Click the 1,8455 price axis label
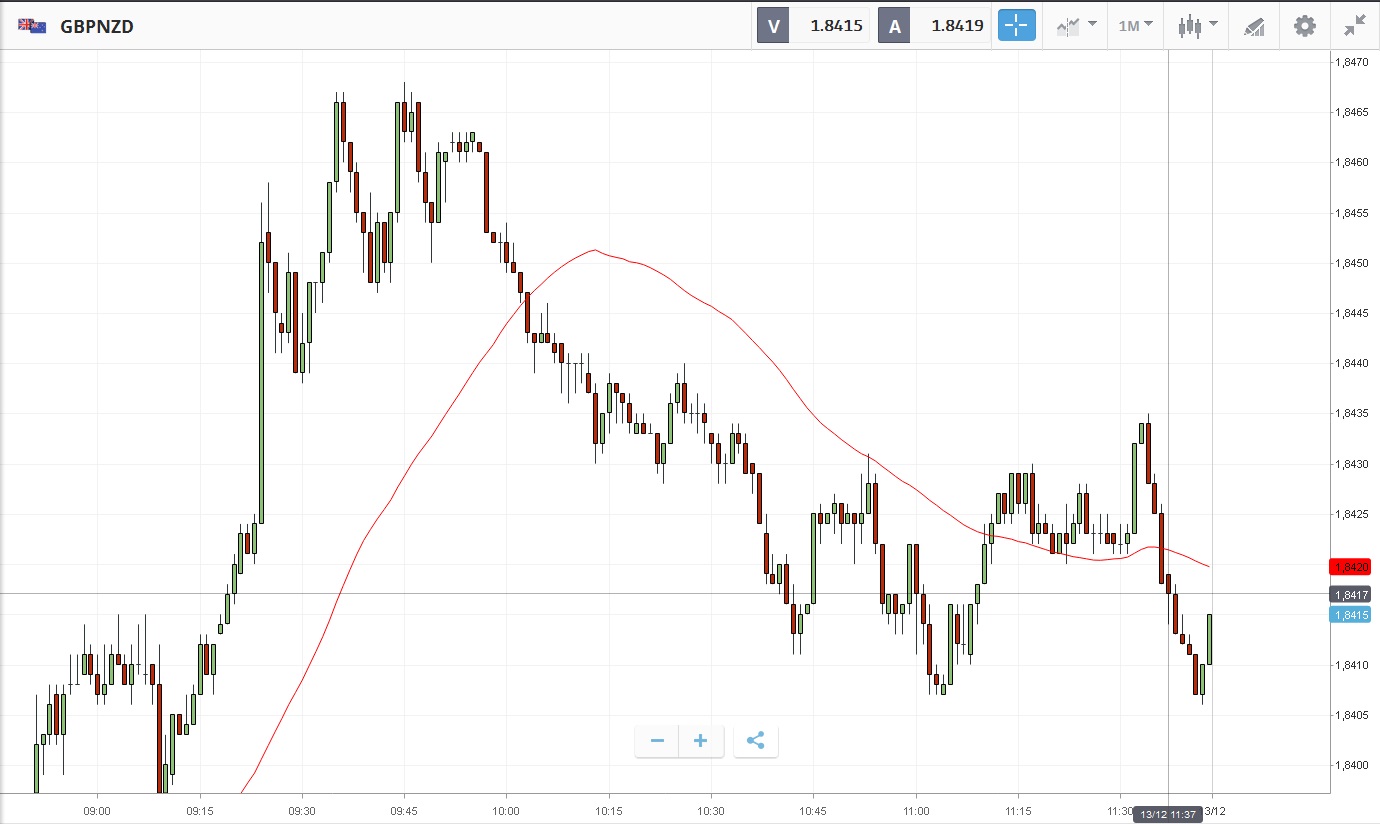The width and height of the screenshot is (1380, 824). point(1351,213)
